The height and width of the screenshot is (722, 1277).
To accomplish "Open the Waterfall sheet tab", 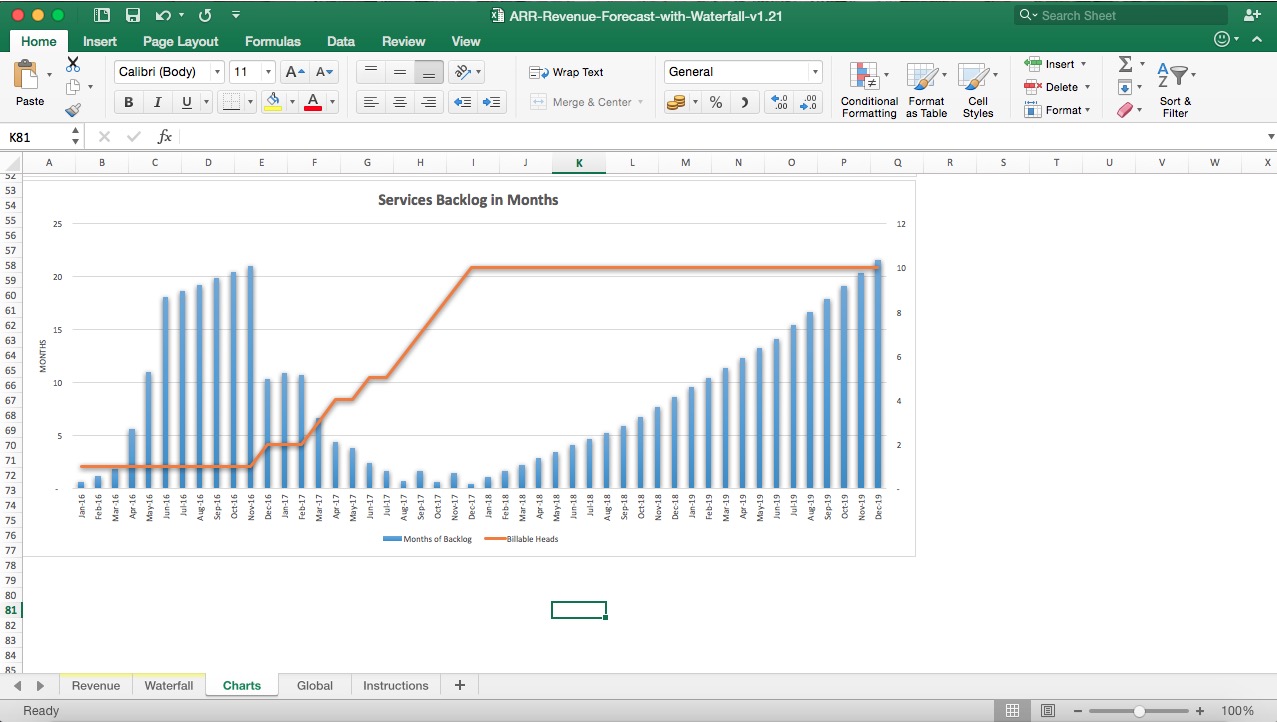I will click(168, 685).
